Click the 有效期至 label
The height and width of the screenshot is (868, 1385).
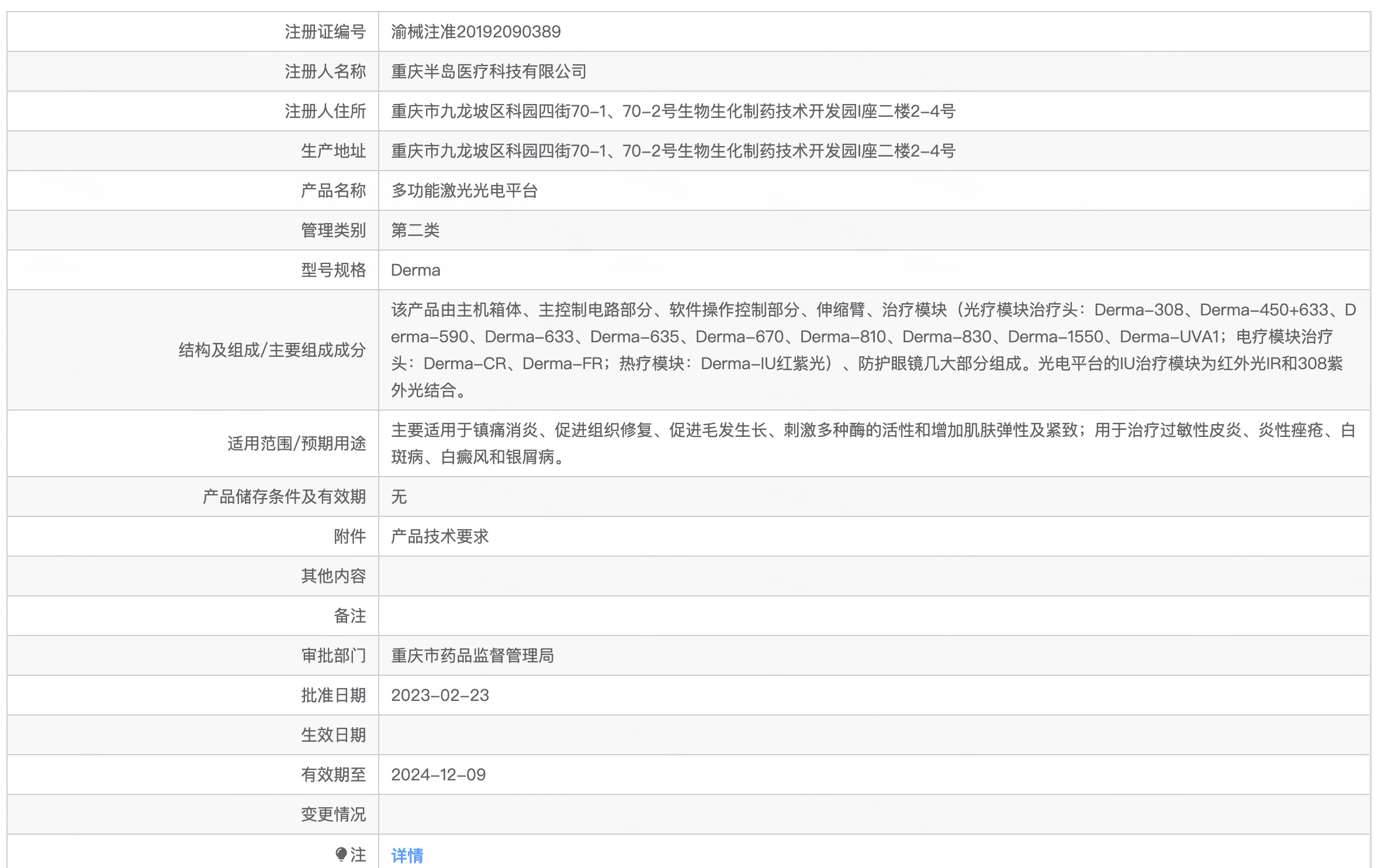tap(334, 775)
